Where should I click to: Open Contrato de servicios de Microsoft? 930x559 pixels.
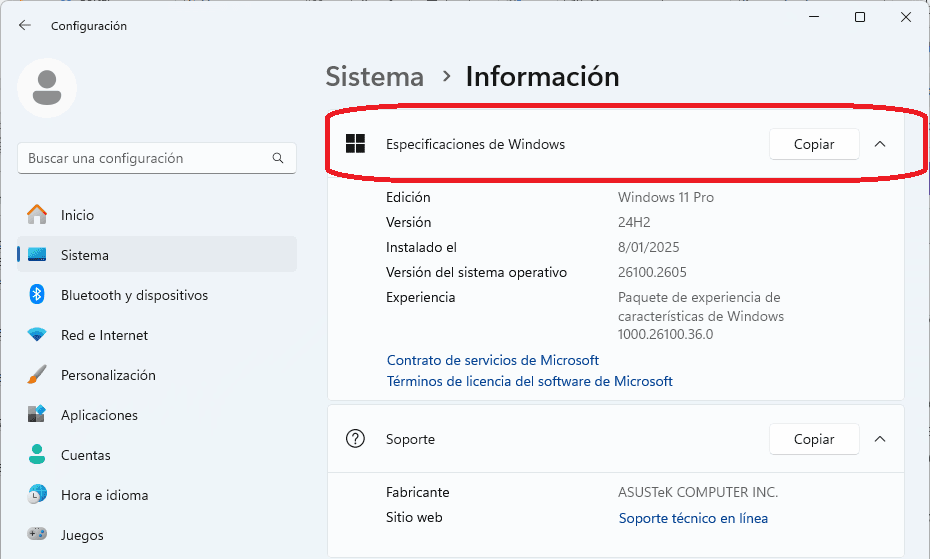(x=493, y=360)
